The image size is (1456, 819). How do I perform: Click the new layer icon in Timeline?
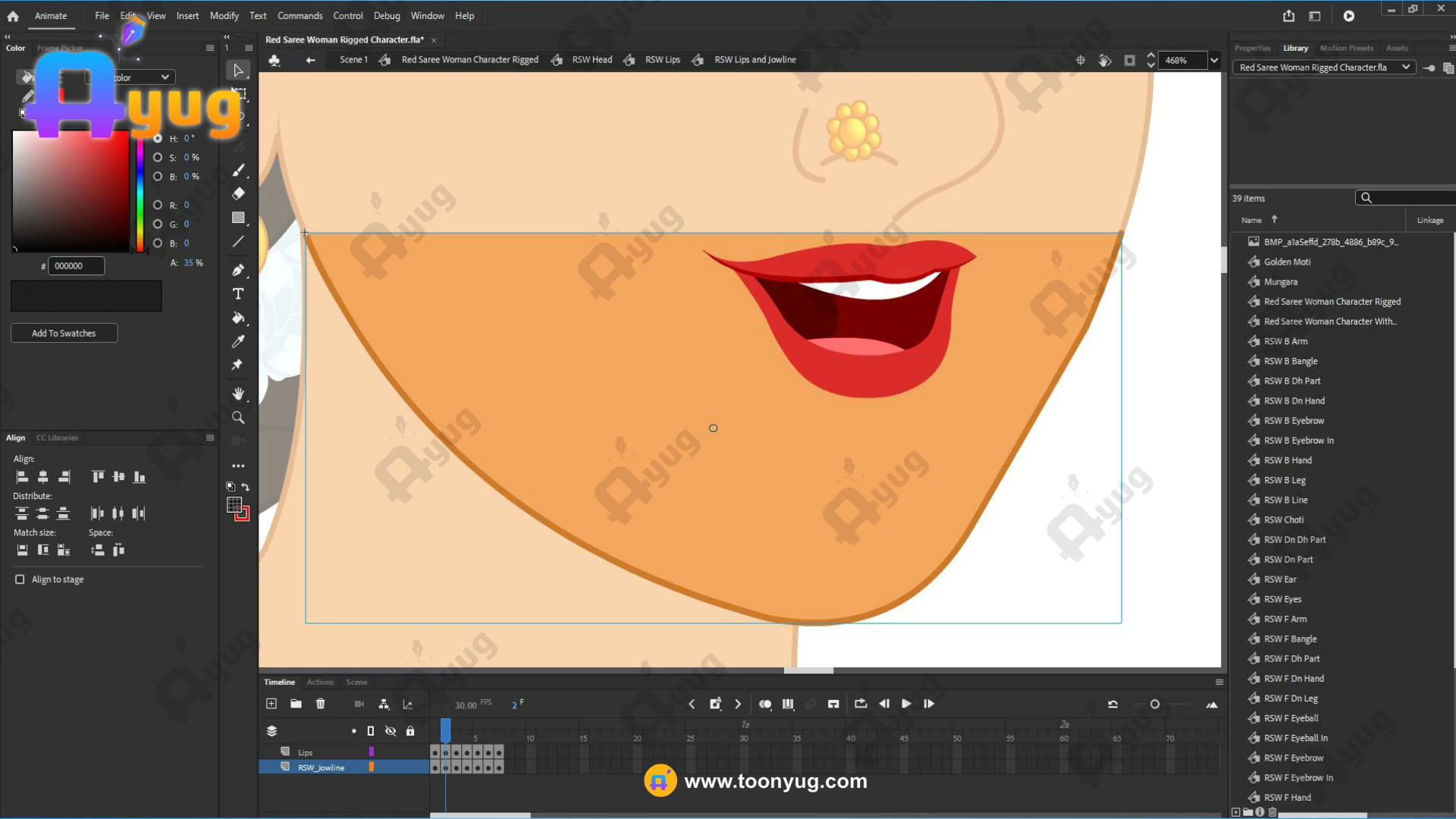click(271, 704)
